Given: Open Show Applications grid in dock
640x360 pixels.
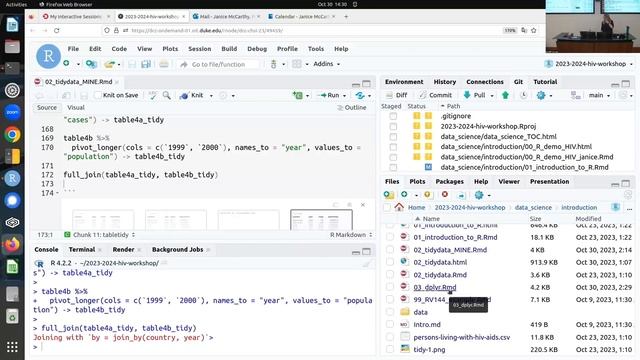Looking at the screenshot, I should (x=12, y=347).
